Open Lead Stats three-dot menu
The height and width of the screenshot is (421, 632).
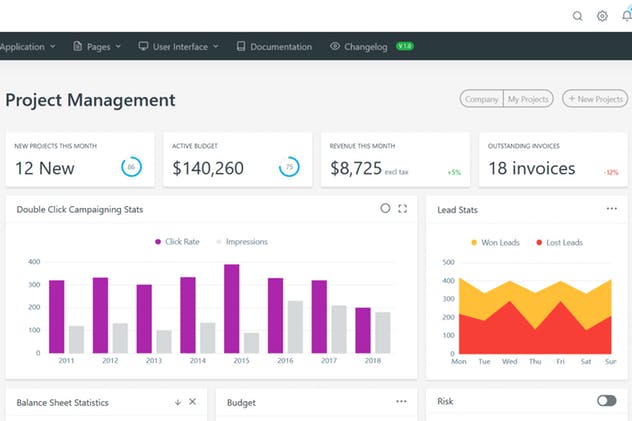(611, 209)
